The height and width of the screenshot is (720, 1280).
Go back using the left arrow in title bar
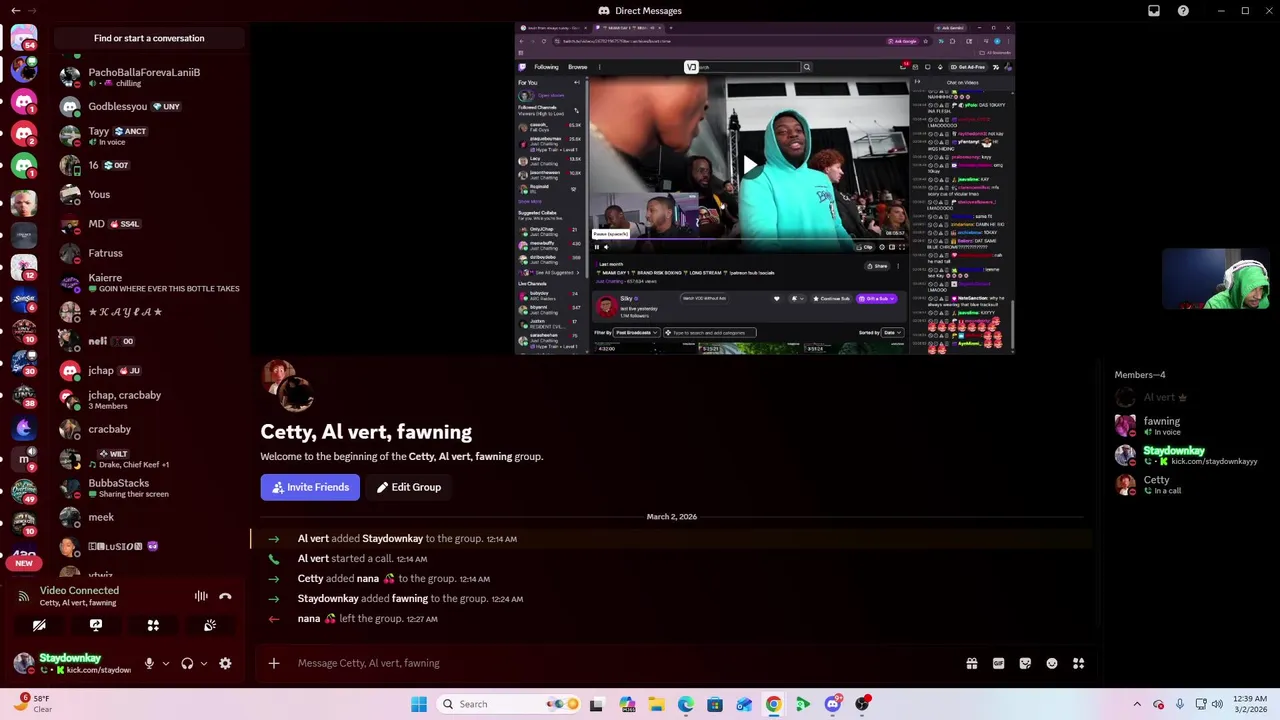(x=15, y=11)
